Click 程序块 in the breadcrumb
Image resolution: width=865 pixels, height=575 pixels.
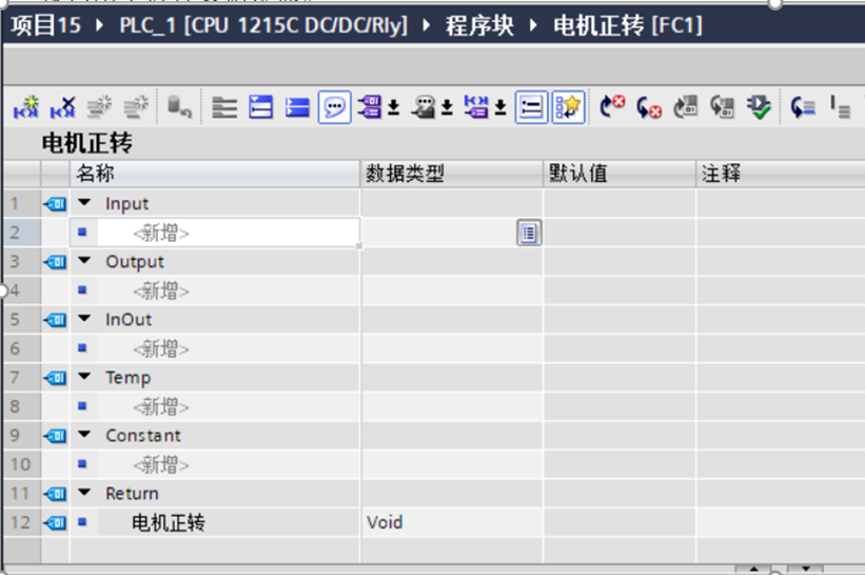pos(479,25)
